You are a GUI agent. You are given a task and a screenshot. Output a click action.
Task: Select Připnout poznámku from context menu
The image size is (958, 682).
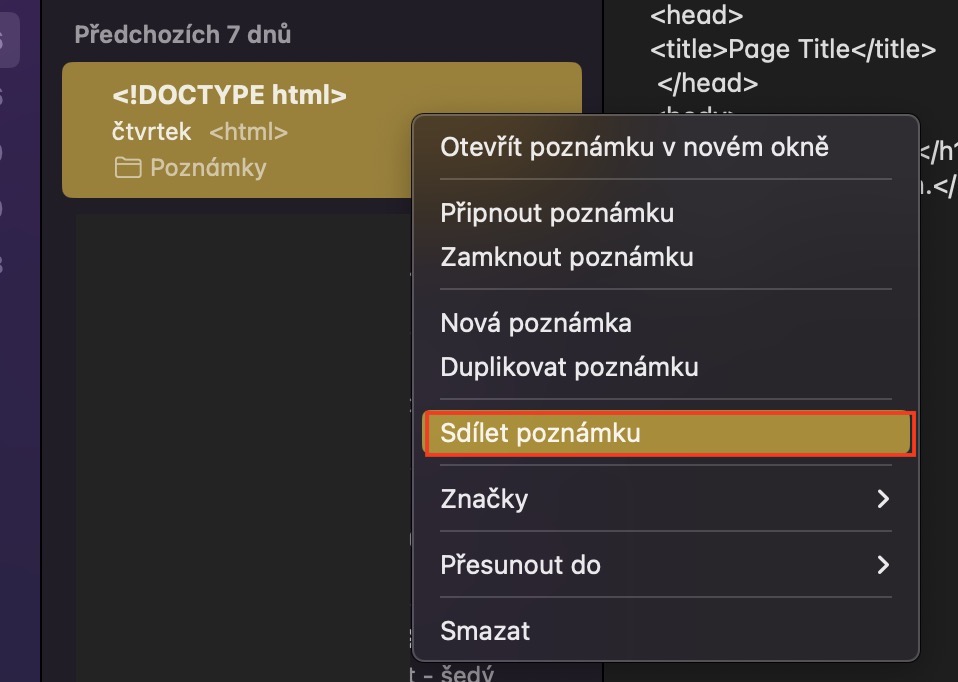pos(557,213)
